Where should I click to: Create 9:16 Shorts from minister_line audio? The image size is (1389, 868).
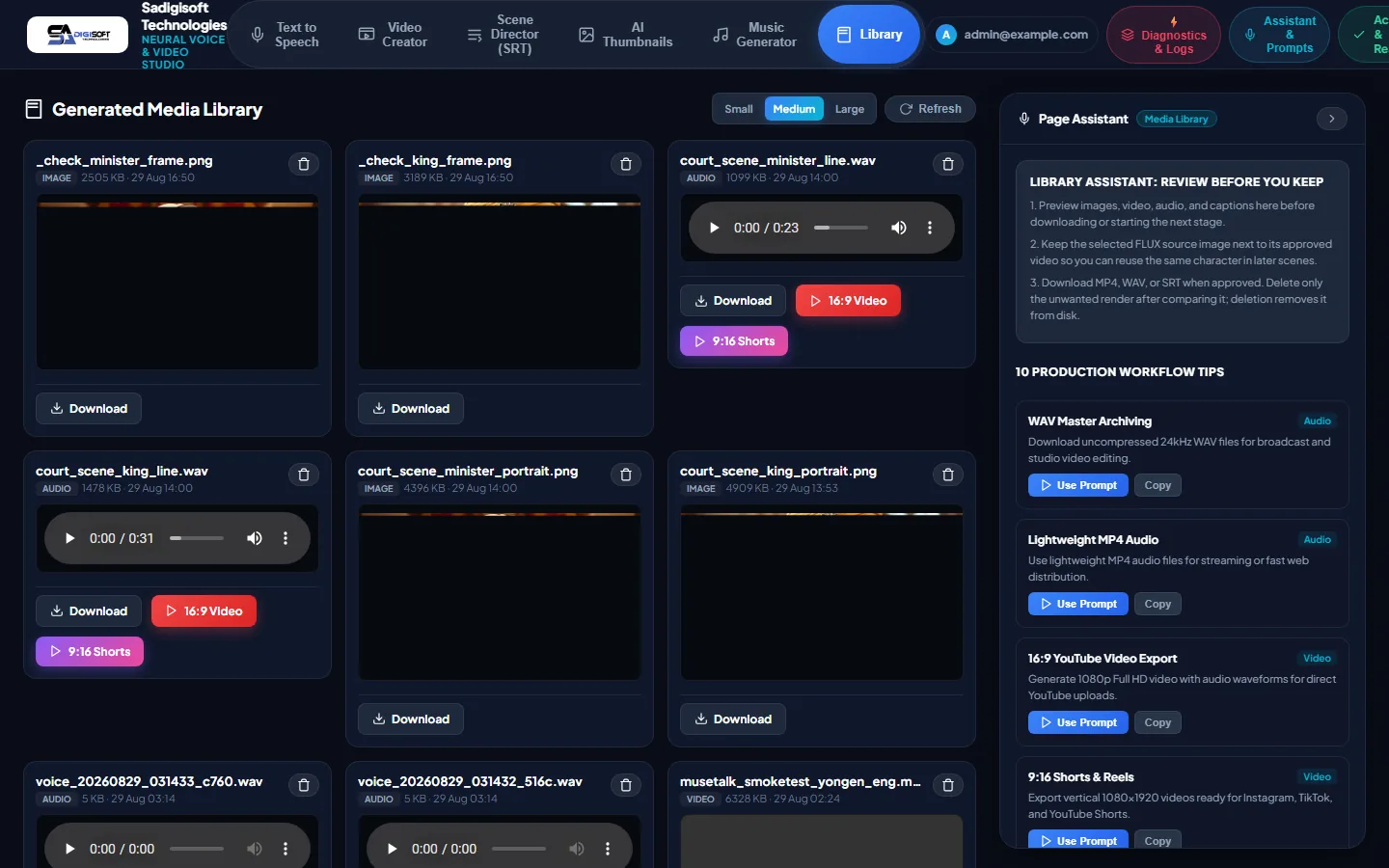coord(734,341)
